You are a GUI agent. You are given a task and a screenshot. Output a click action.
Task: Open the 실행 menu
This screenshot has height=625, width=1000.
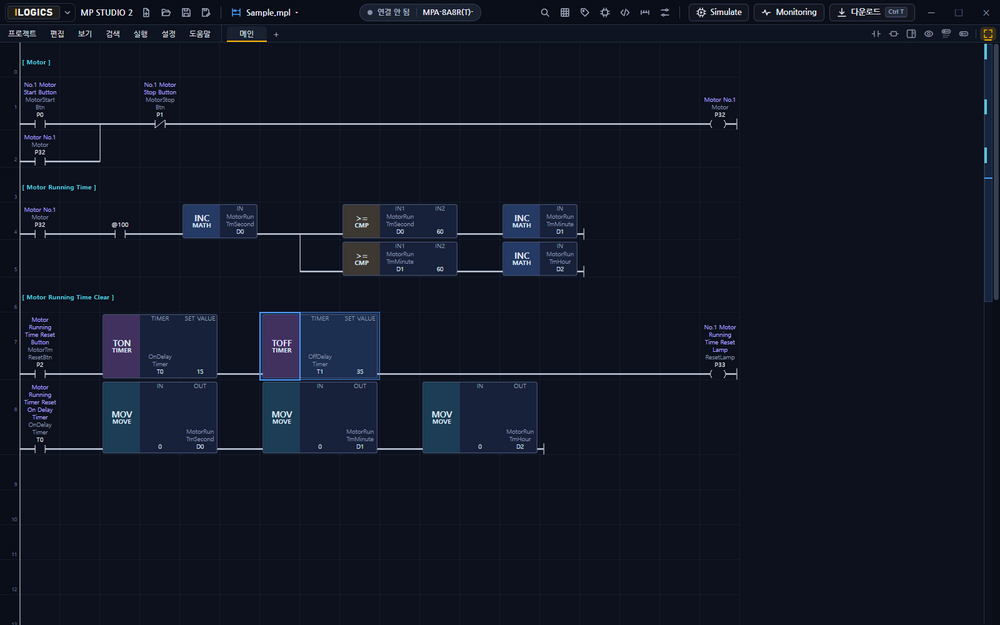(x=140, y=34)
